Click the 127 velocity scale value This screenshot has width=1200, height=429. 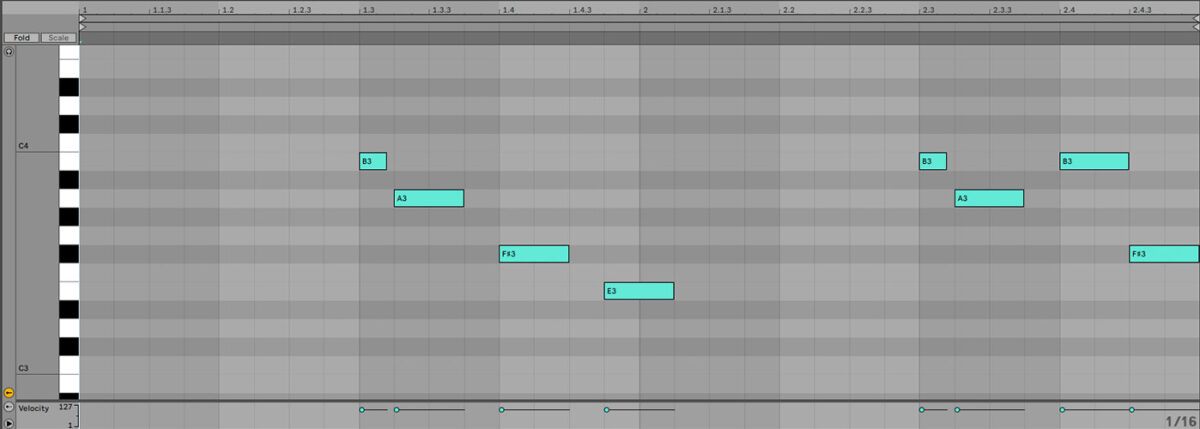[x=67, y=408]
